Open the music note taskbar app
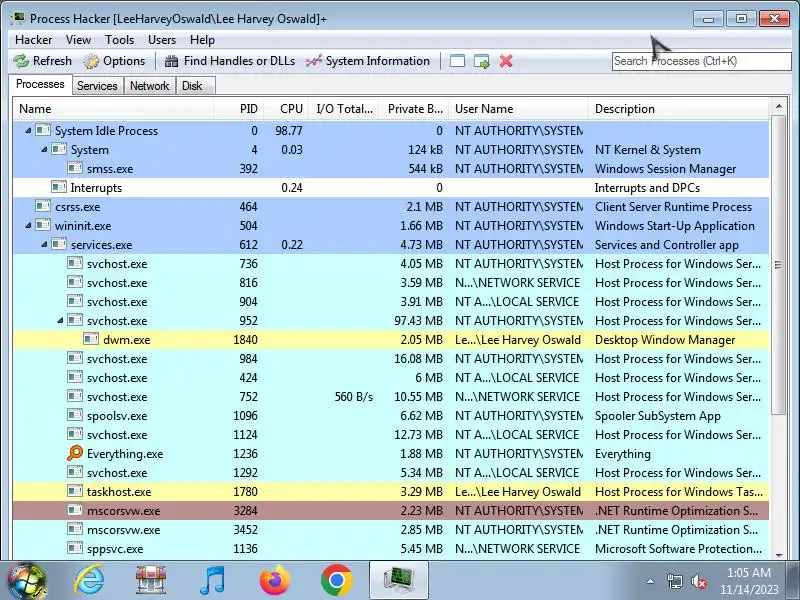The image size is (800, 600). pyautogui.click(x=212, y=581)
